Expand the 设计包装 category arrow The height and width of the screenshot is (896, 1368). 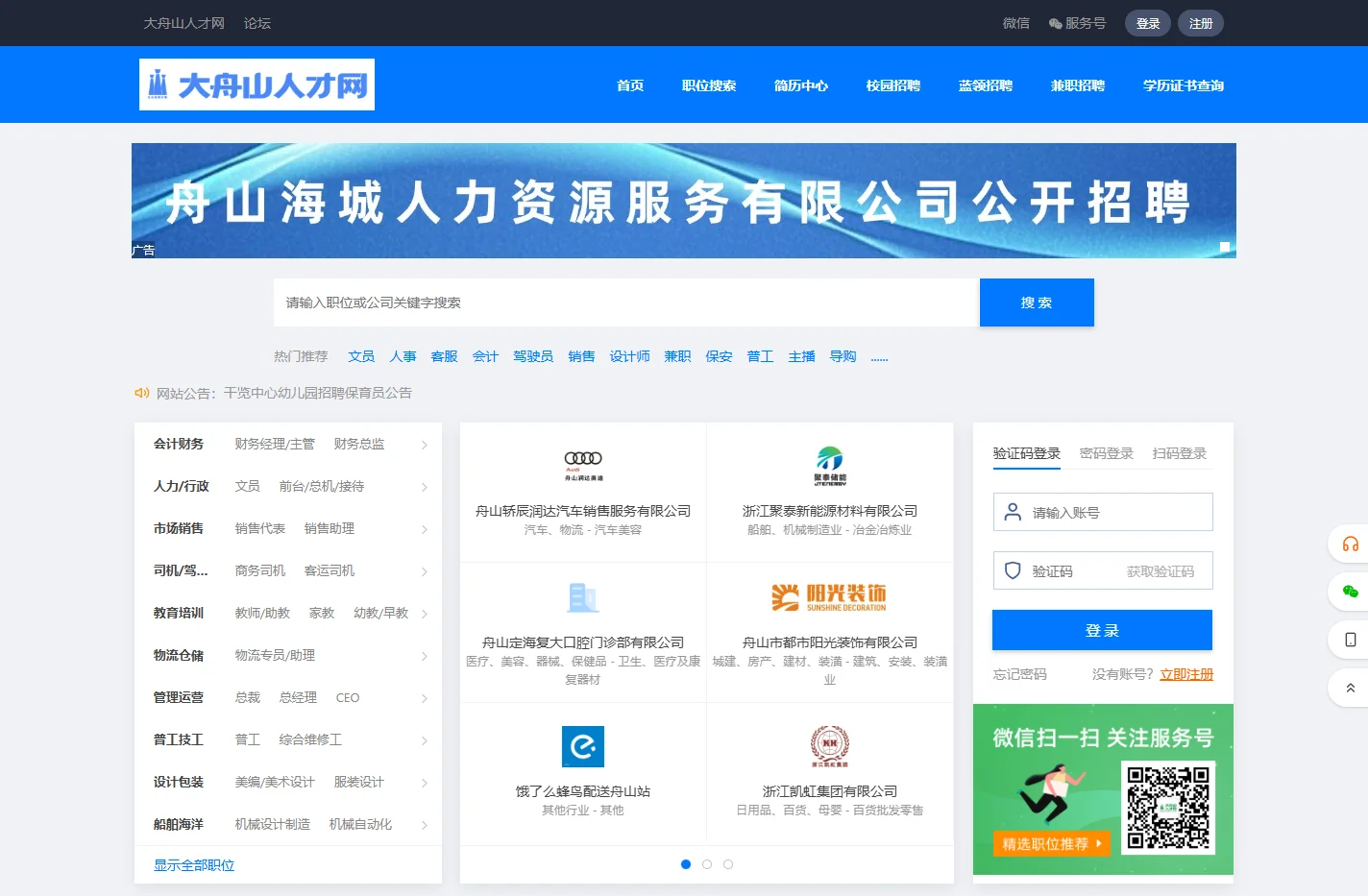pos(425,783)
